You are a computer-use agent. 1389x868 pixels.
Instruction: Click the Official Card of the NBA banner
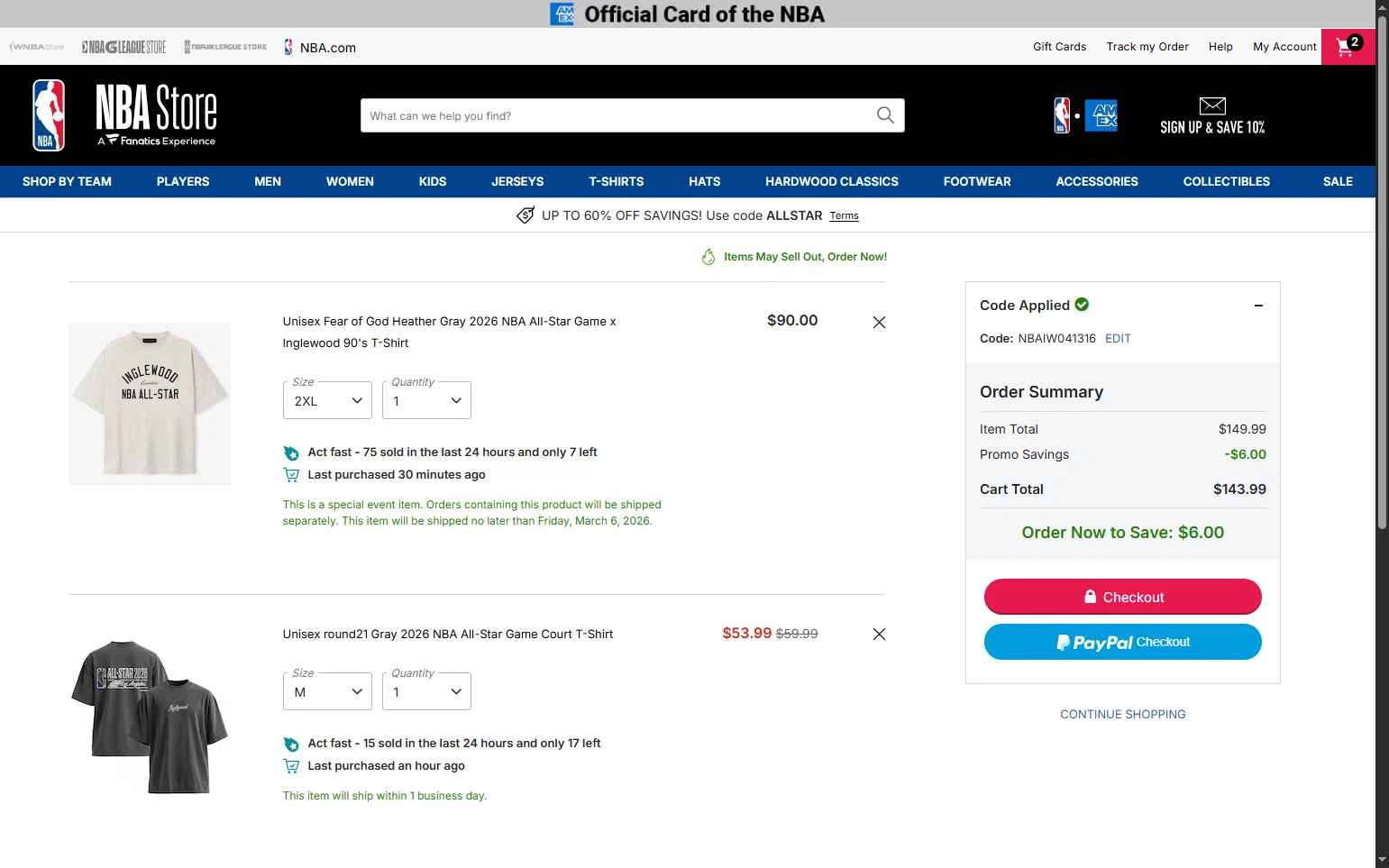click(688, 14)
